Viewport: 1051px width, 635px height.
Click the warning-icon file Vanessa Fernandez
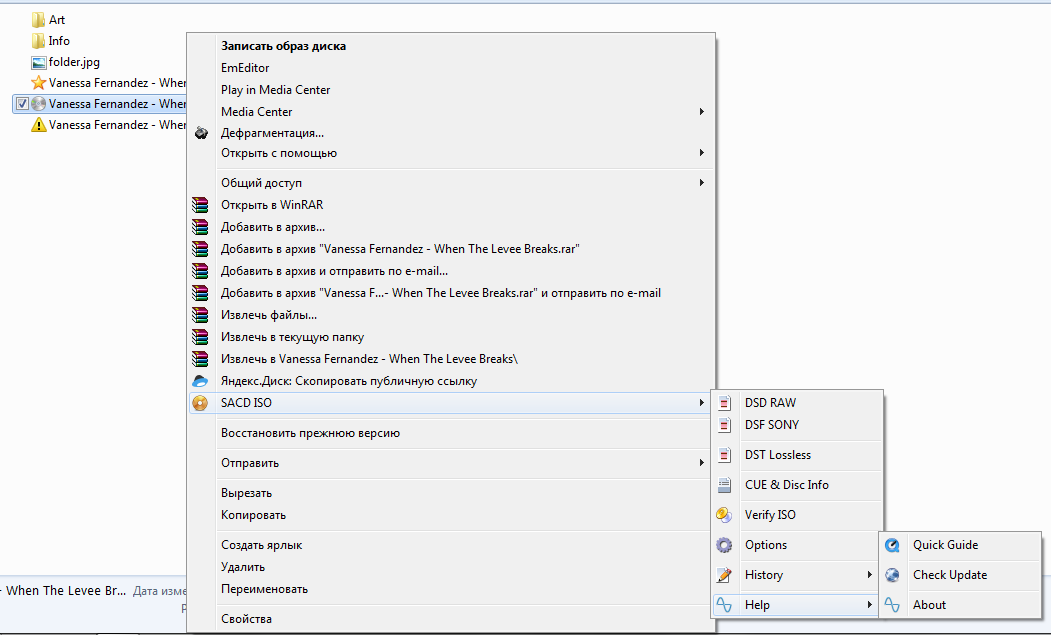pos(39,125)
